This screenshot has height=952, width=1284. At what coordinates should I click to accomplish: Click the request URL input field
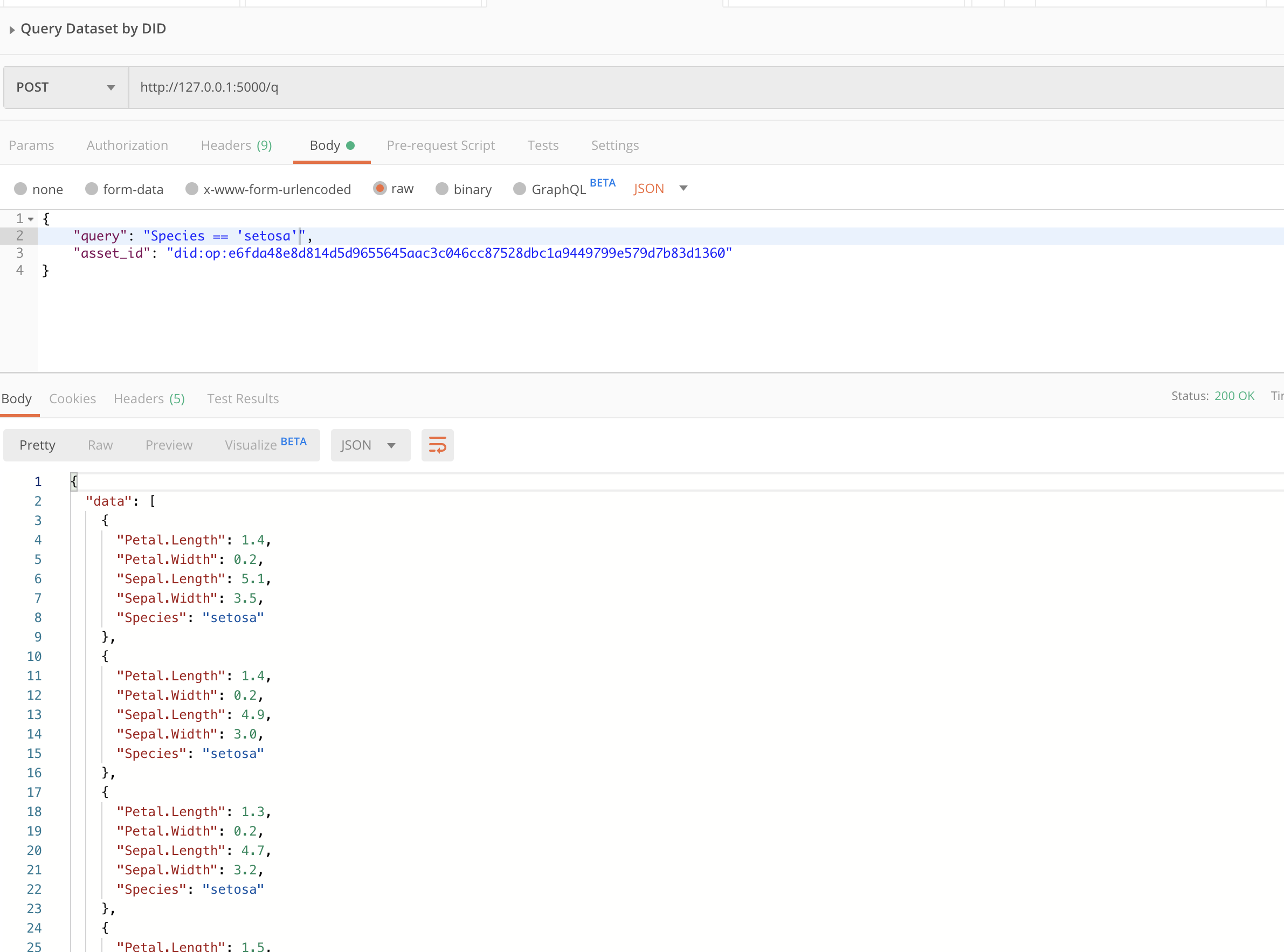point(692,87)
